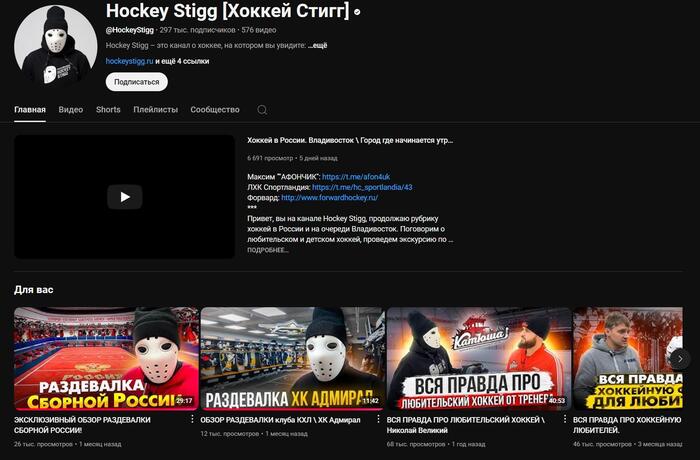This screenshot has height=460, width=700.
Task: Click the Hockey Stigg channel avatar
Action: (x=56, y=45)
